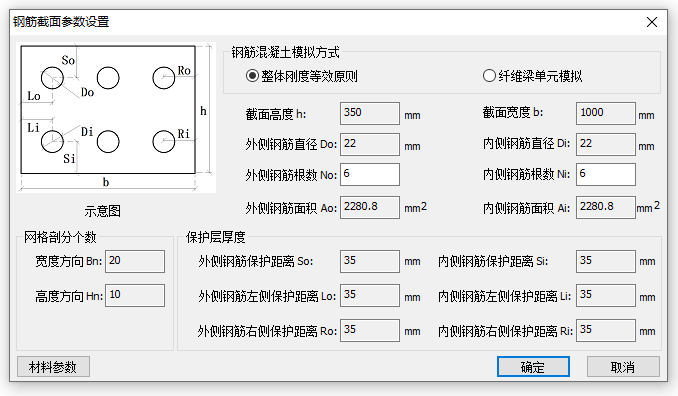
Task: Click the 截面宽度 b input field
Action: [605, 113]
